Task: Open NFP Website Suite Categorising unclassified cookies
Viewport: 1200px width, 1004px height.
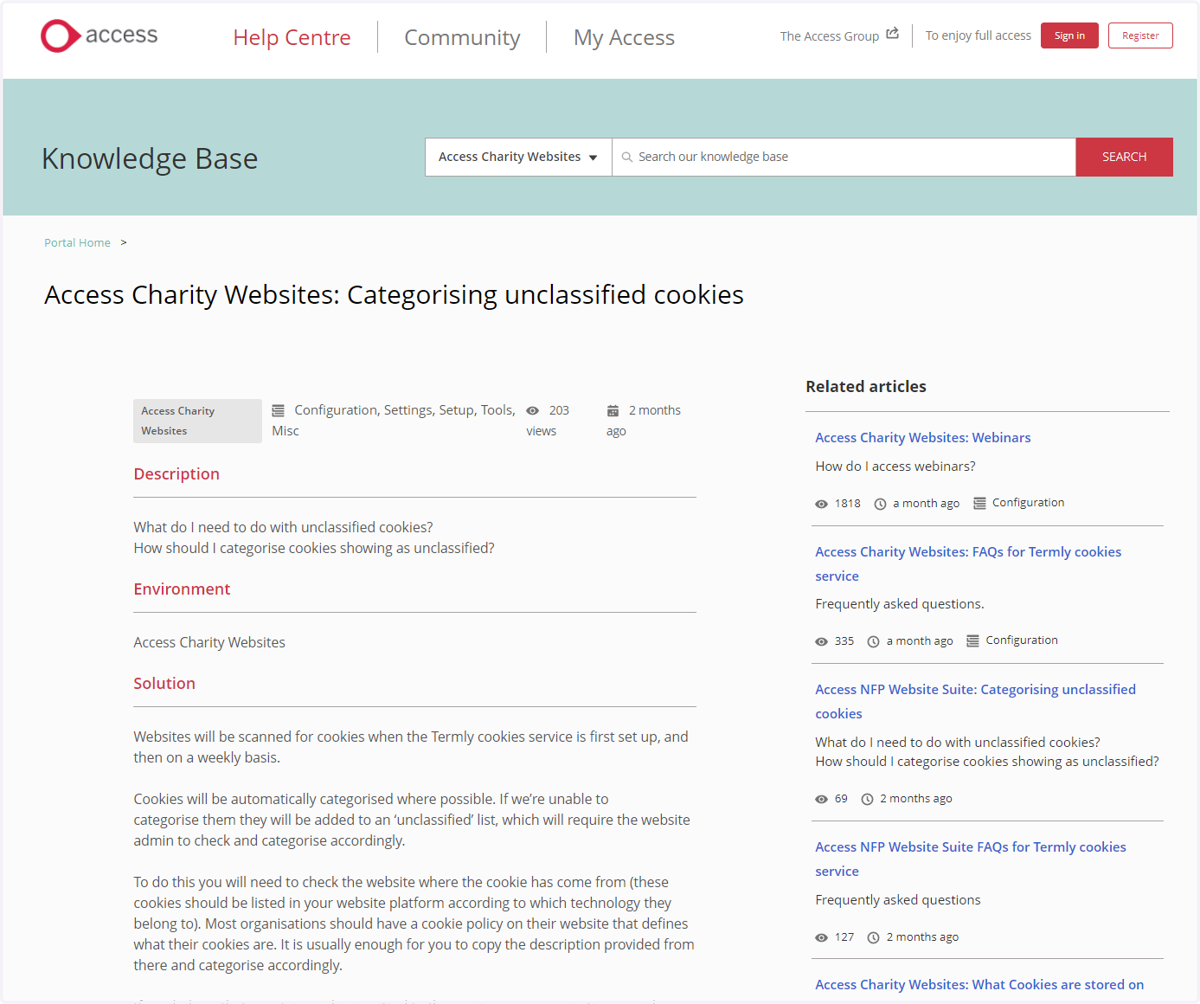Action: (x=975, y=701)
